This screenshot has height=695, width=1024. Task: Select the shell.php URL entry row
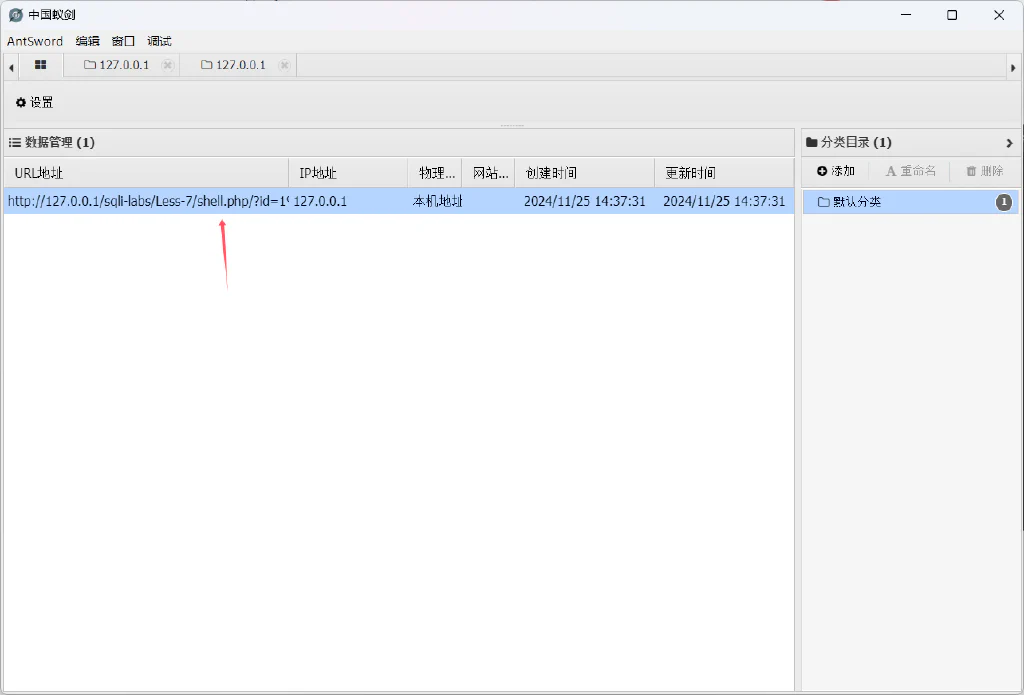[x=398, y=201]
